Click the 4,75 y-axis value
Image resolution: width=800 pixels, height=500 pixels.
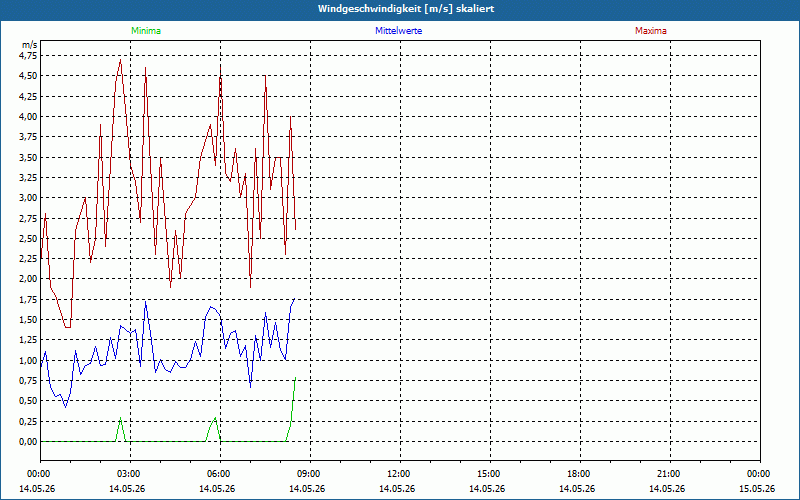(28, 56)
